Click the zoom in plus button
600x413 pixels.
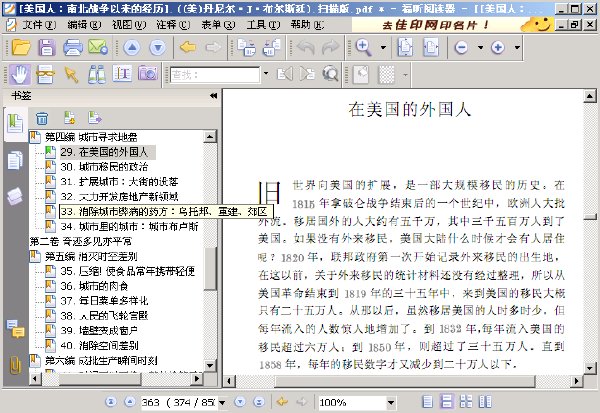497,47
